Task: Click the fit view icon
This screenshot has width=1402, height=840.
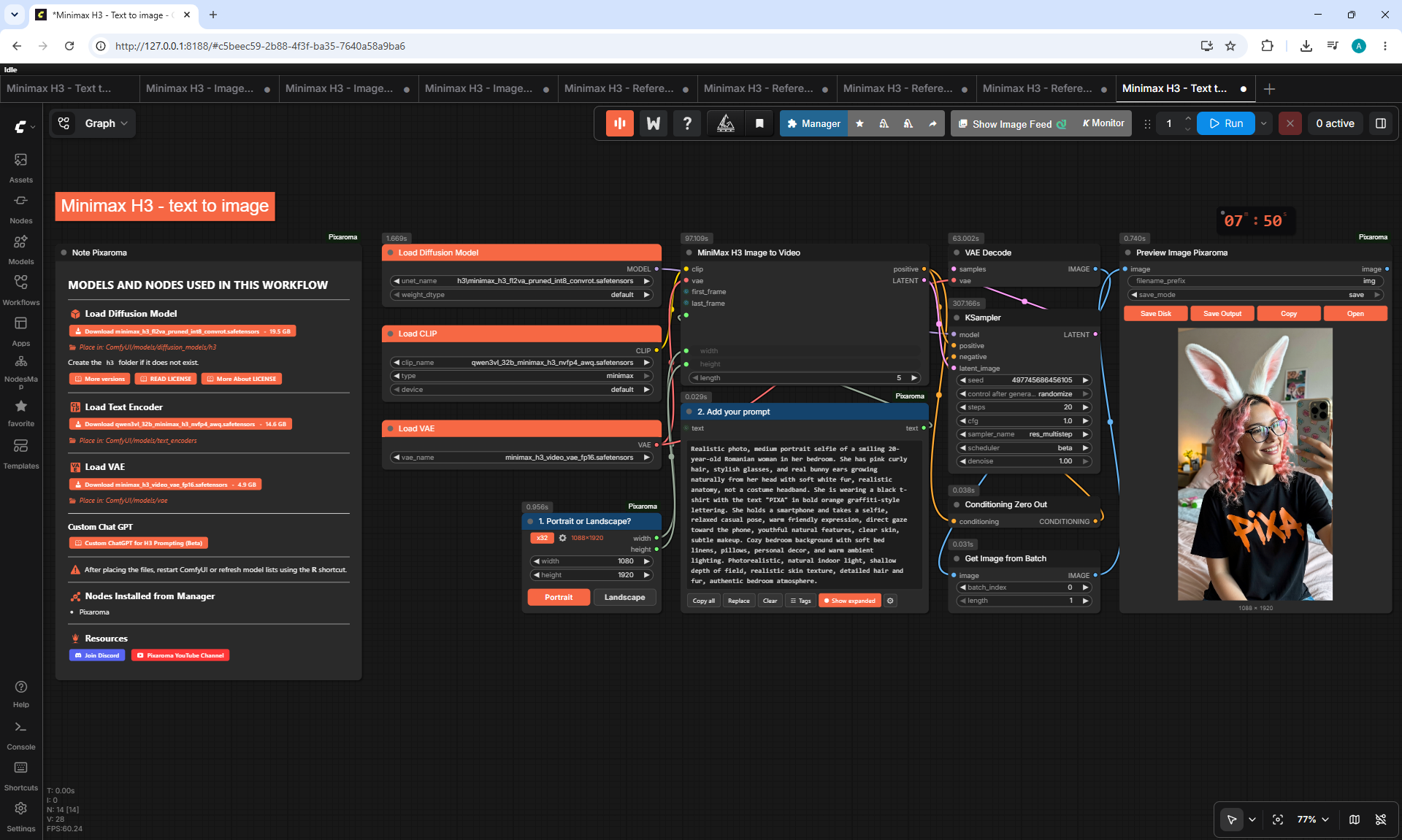Action: click(1277, 820)
